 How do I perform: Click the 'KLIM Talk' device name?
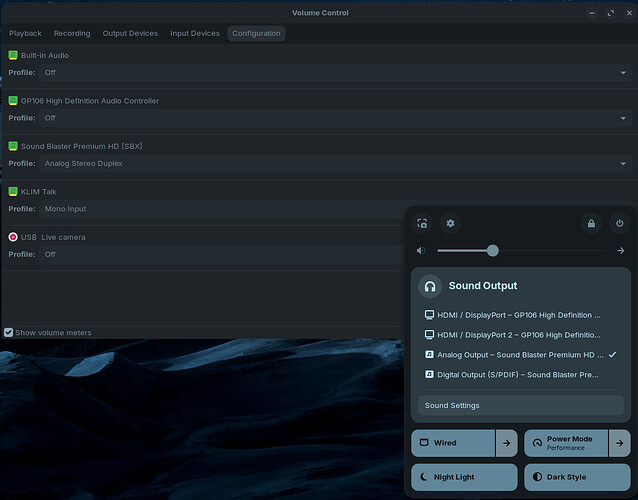(39, 192)
